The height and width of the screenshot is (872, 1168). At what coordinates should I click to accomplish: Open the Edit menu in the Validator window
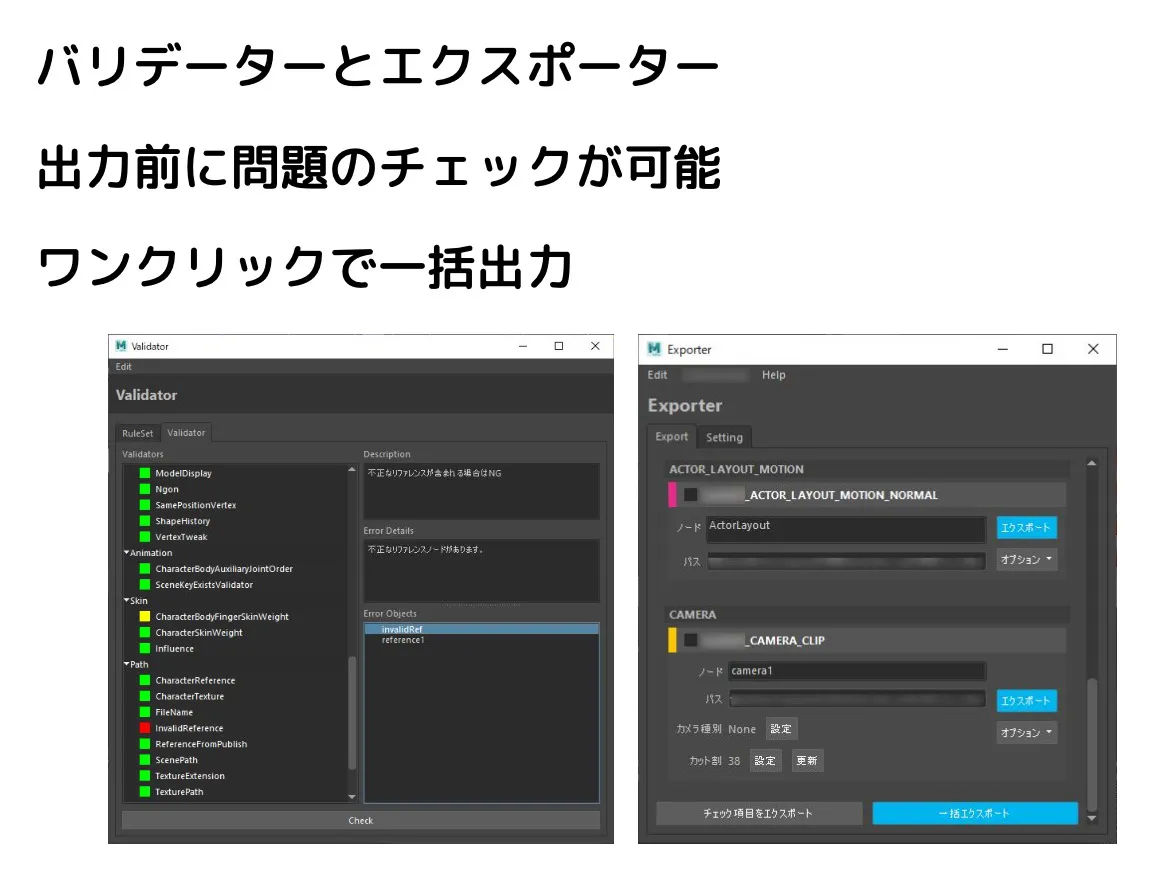coord(123,366)
